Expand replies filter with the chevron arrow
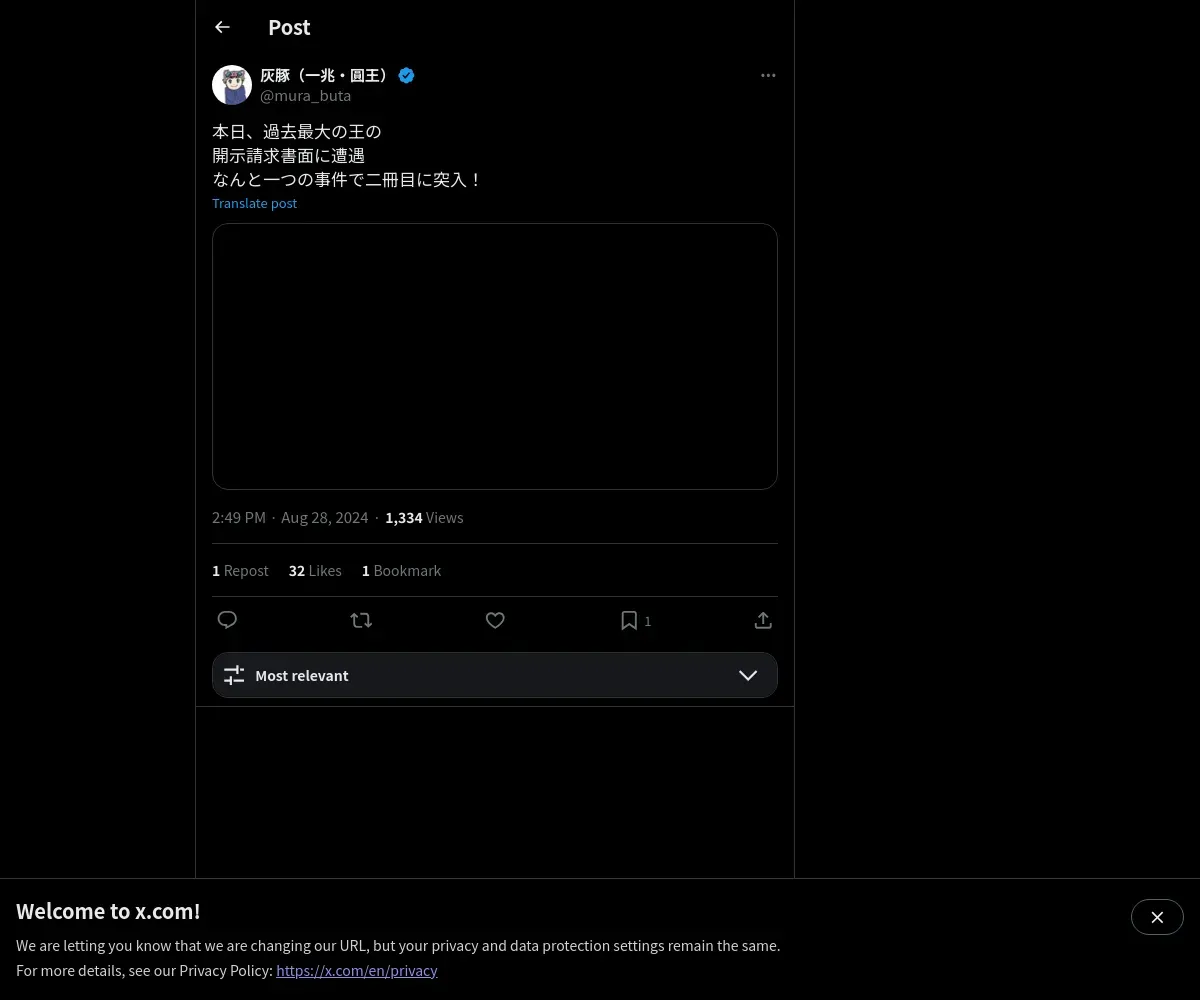Viewport: 1200px width, 1000px height. click(x=748, y=676)
